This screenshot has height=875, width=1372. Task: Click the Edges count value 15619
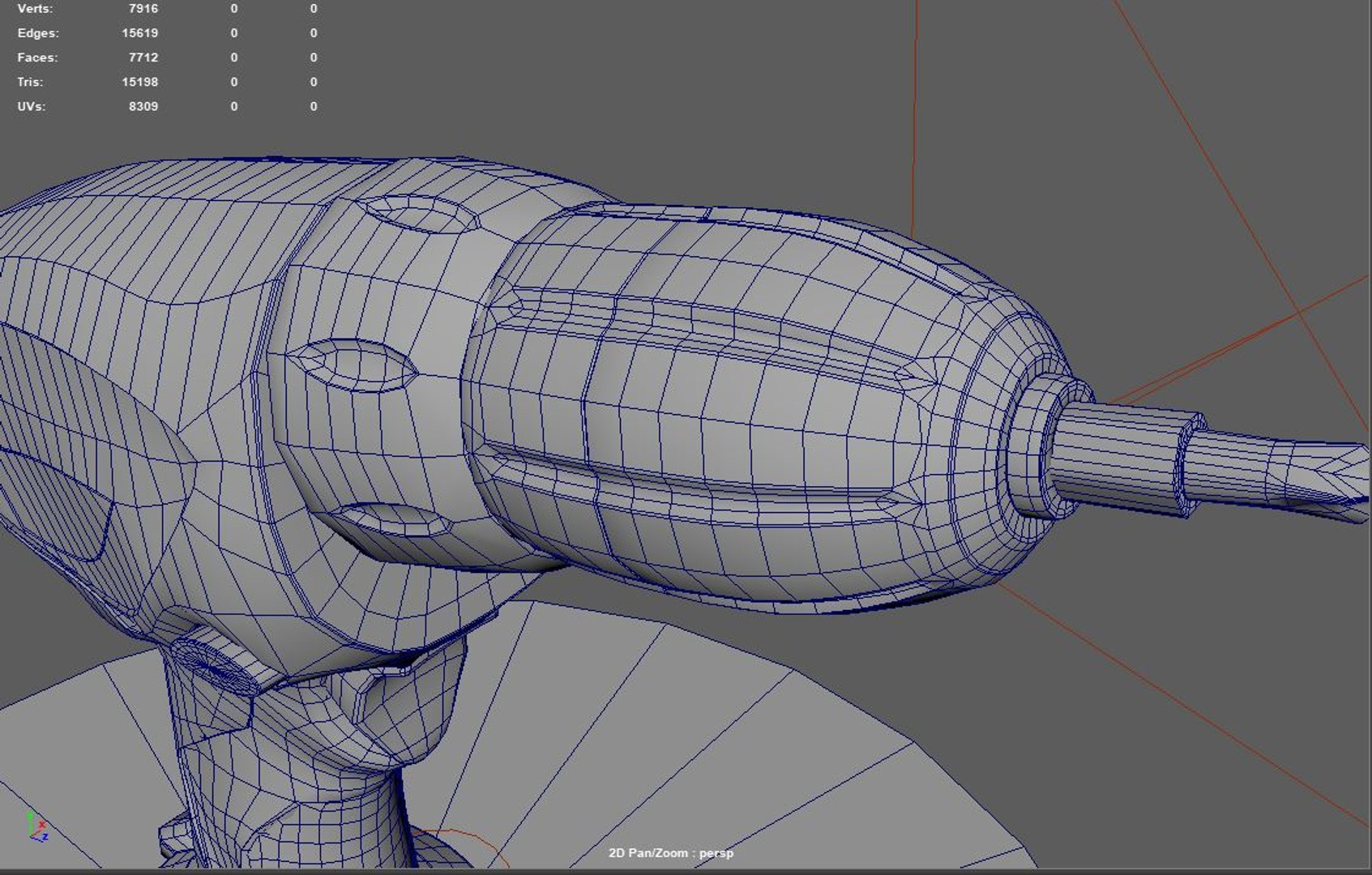[140, 33]
